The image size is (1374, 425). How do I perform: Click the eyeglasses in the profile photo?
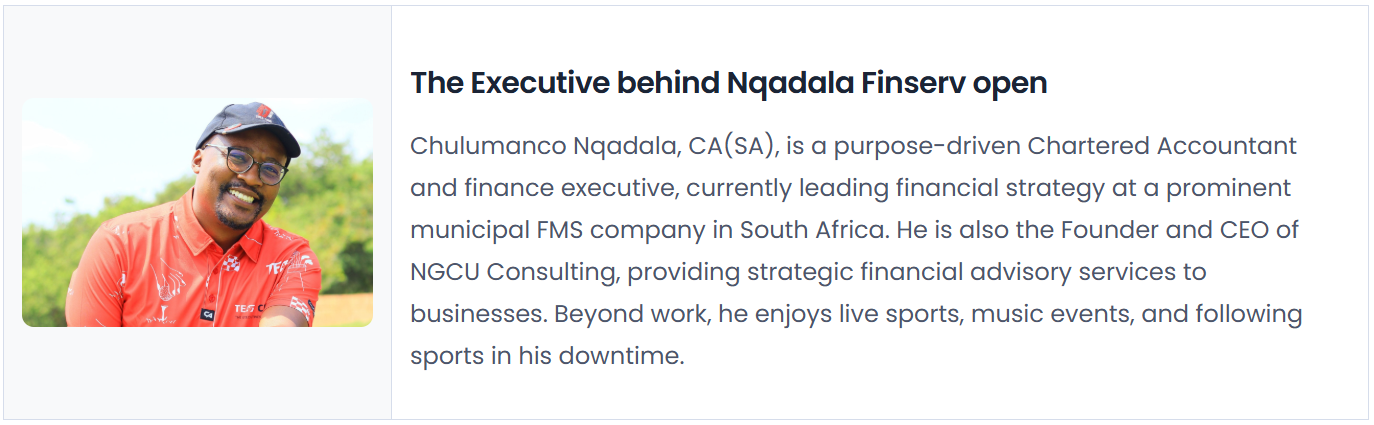coord(245,163)
